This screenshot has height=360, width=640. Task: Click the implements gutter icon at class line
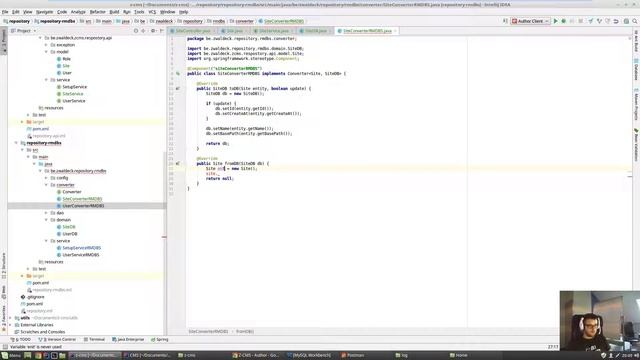[x=178, y=73]
